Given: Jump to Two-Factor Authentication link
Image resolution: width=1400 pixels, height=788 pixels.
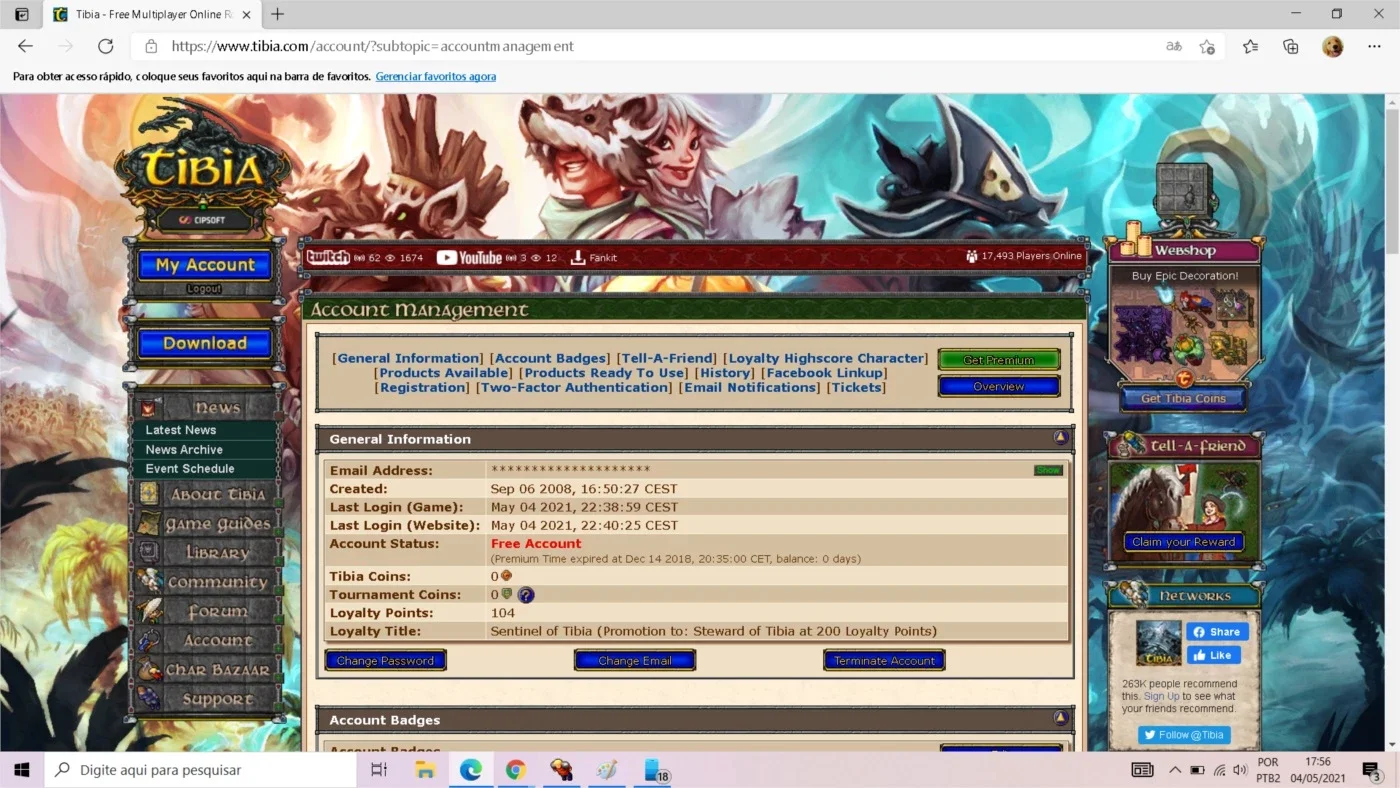Looking at the screenshot, I should pyautogui.click(x=575, y=387).
